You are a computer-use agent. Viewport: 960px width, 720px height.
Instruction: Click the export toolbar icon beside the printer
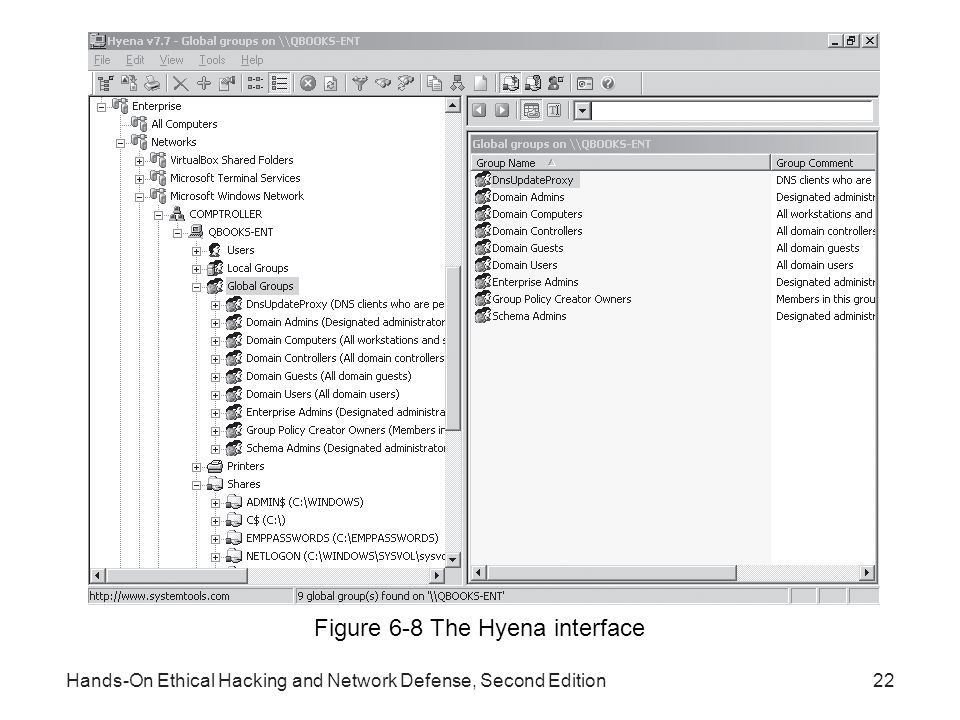pos(129,83)
